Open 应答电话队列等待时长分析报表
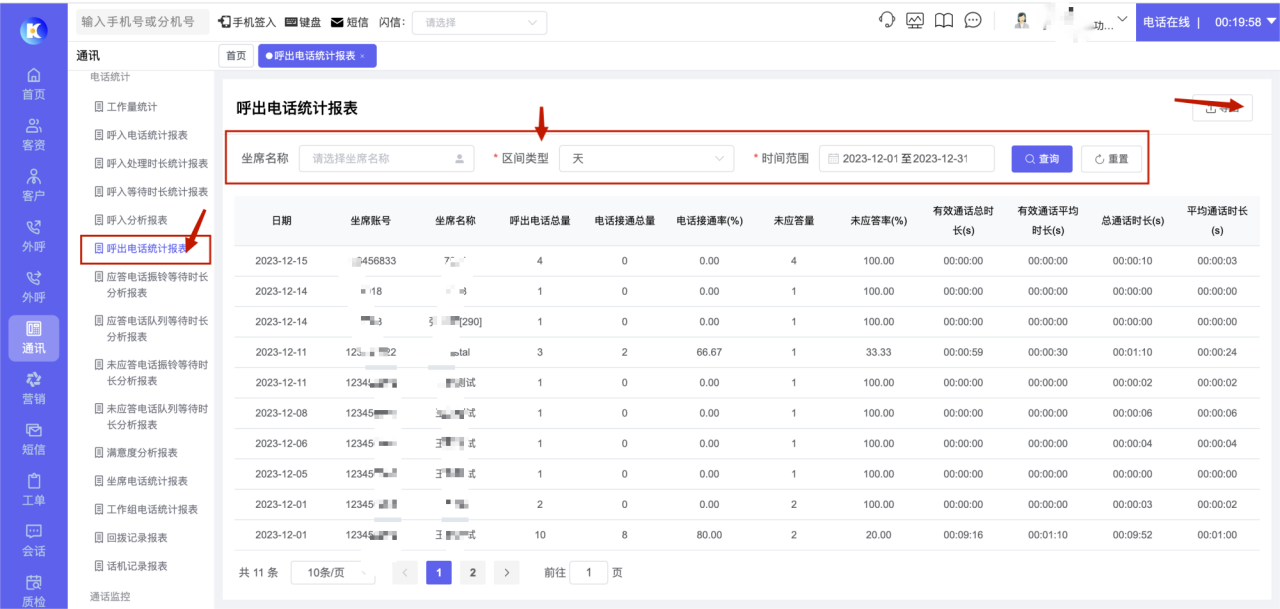This screenshot has height=609, width=1280. point(151,328)
